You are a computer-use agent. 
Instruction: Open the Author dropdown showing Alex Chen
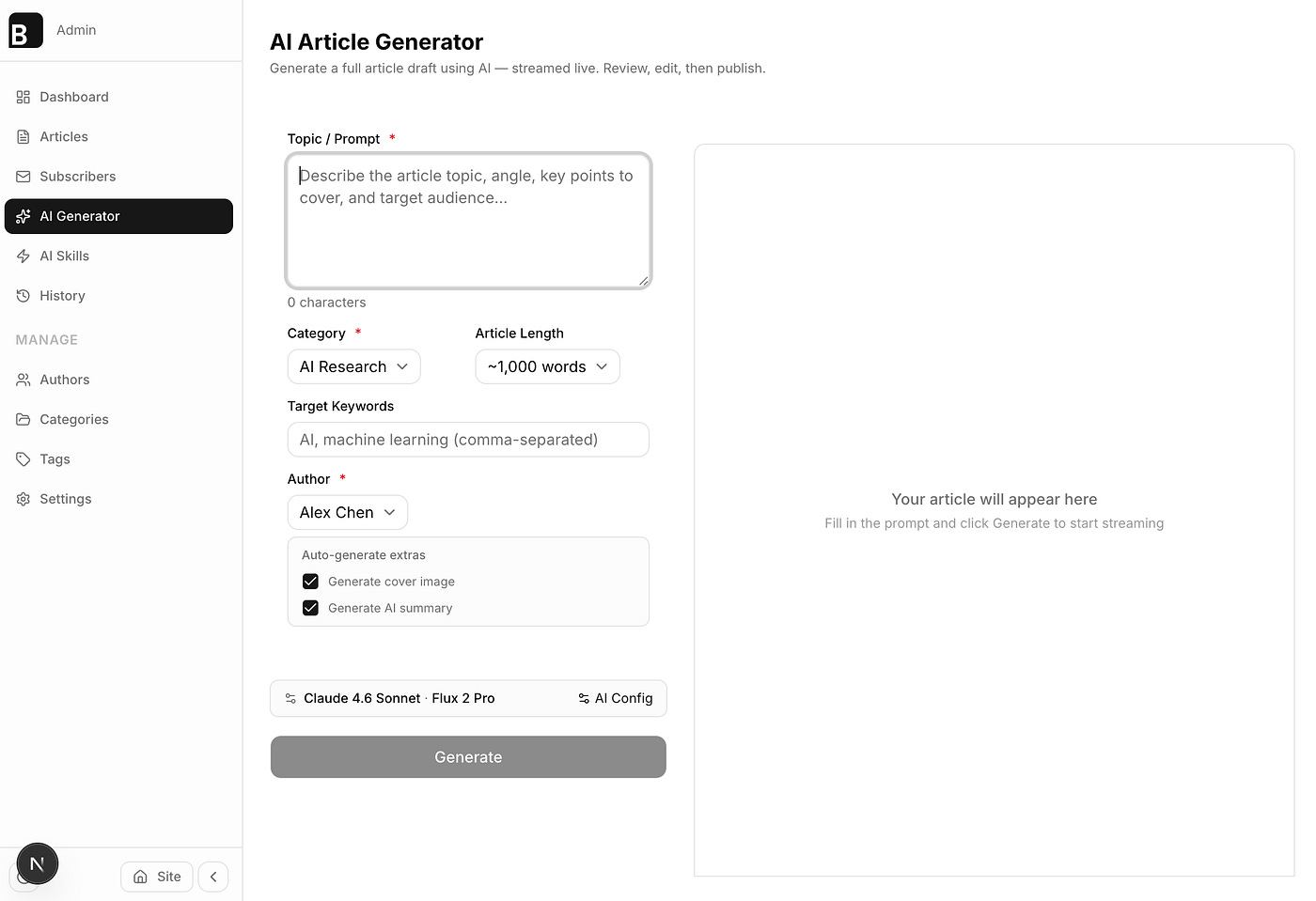coord(347,512)
